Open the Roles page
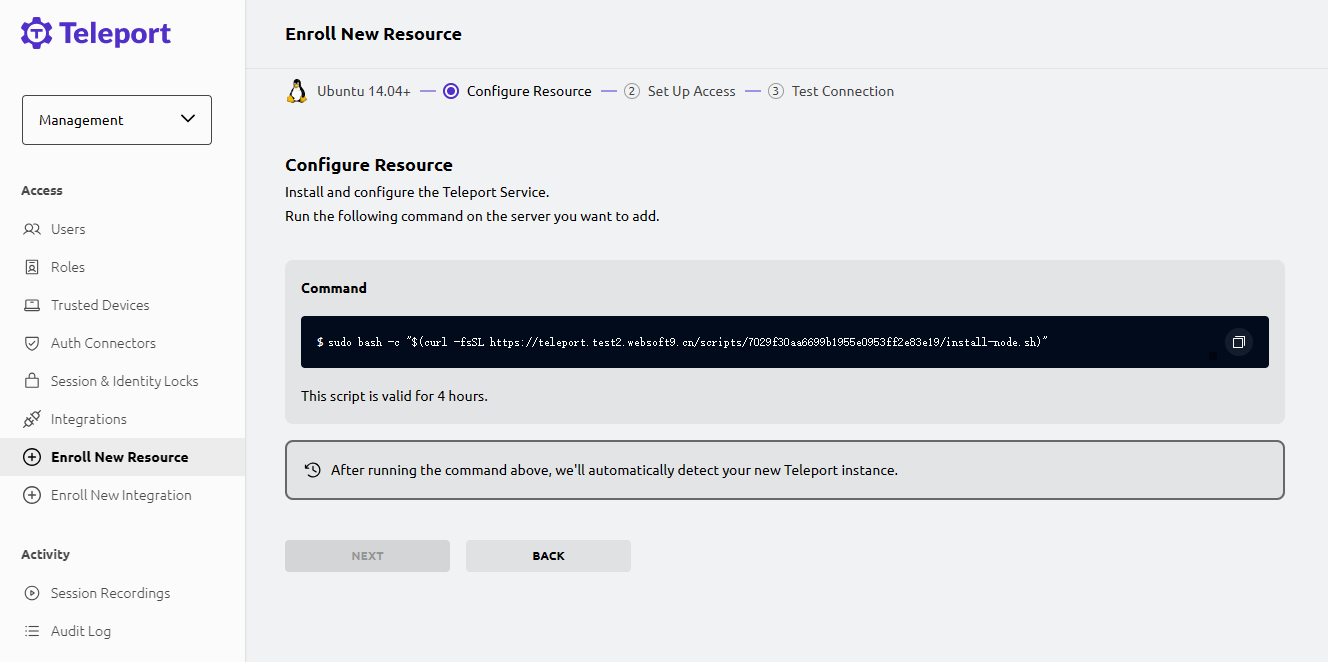The image size is (1328, 662). pos(68,267)
